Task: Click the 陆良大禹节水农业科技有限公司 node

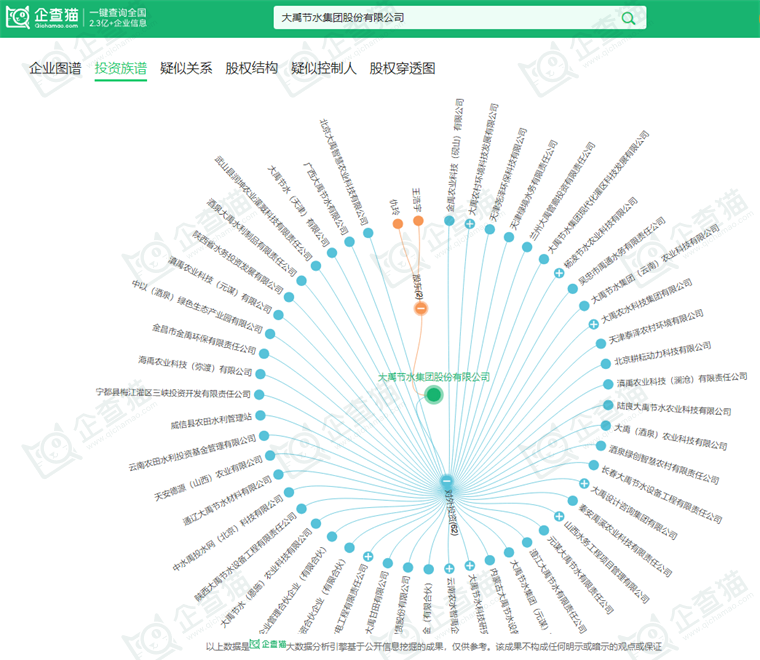Action: [608, 405]
